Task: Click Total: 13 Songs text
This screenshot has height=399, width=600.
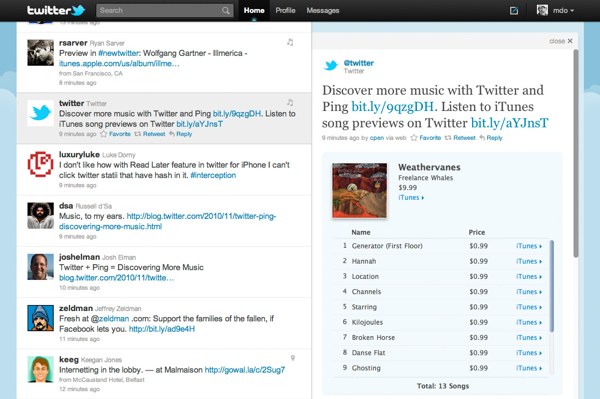Action: [443, 386]
